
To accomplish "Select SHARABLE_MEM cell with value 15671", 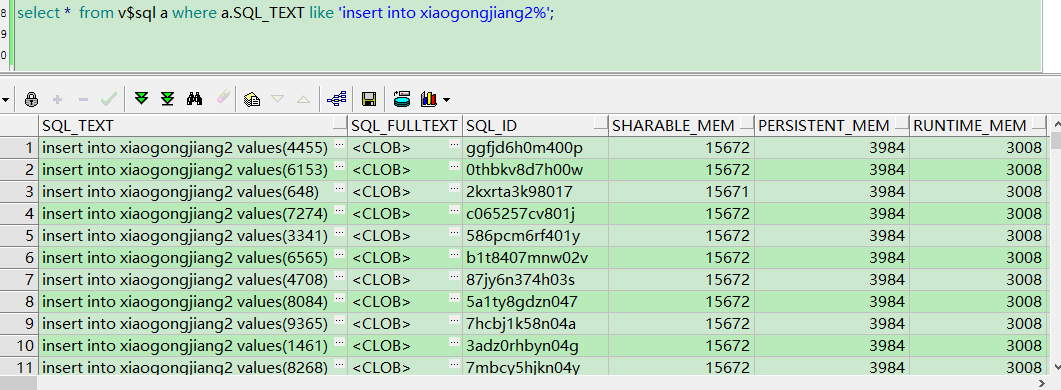I will pyautogui.click(x=681, y=192).
